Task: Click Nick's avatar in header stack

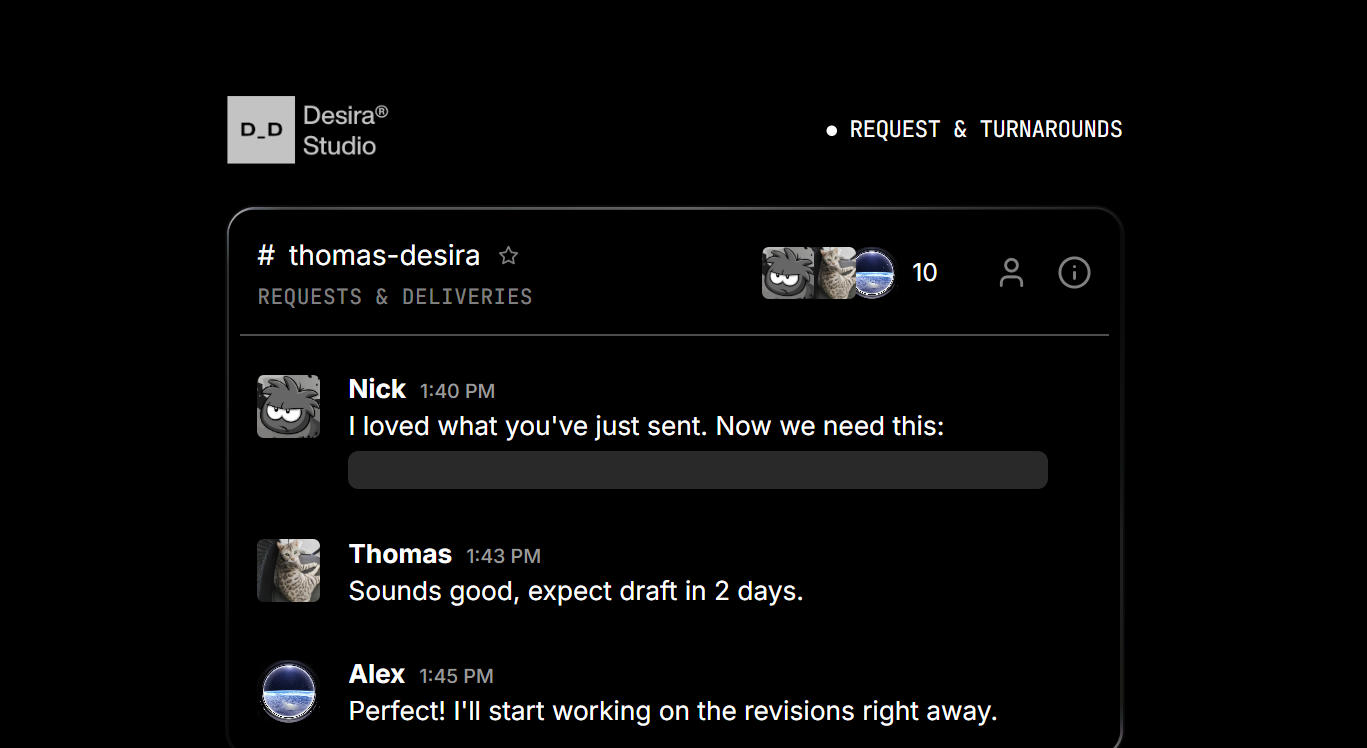Action: (x=785, y=273)
